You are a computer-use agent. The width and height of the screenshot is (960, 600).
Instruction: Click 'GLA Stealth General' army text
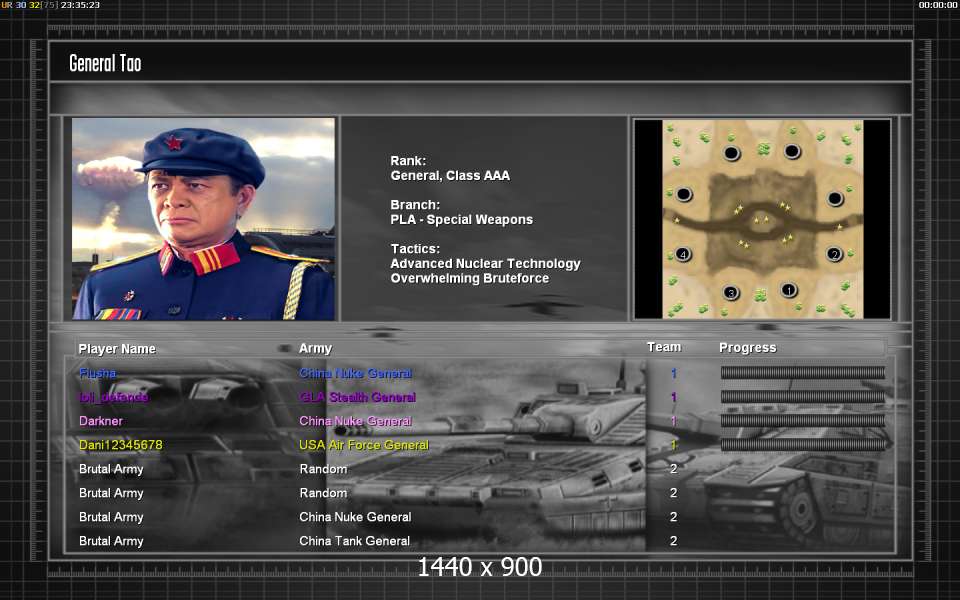(358, 397)
